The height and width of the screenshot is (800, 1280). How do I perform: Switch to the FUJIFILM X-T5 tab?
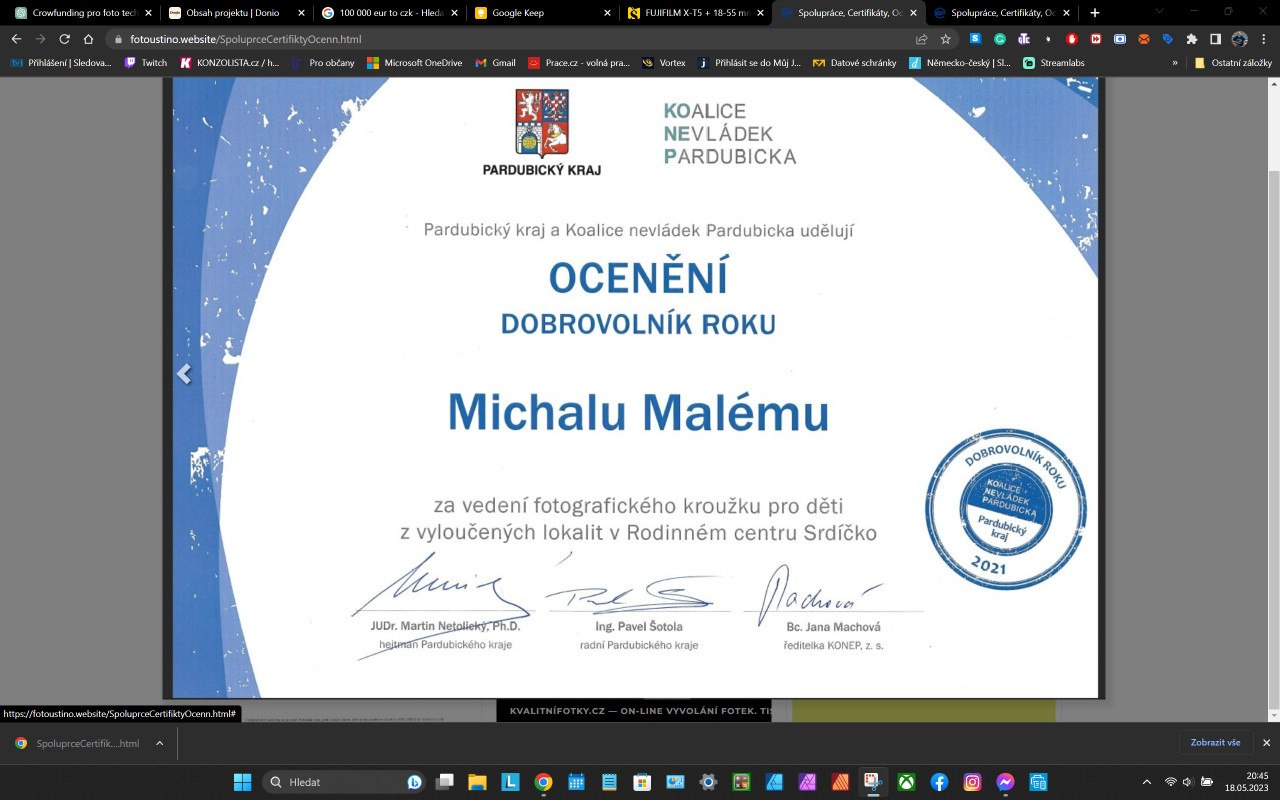[697, 13]
